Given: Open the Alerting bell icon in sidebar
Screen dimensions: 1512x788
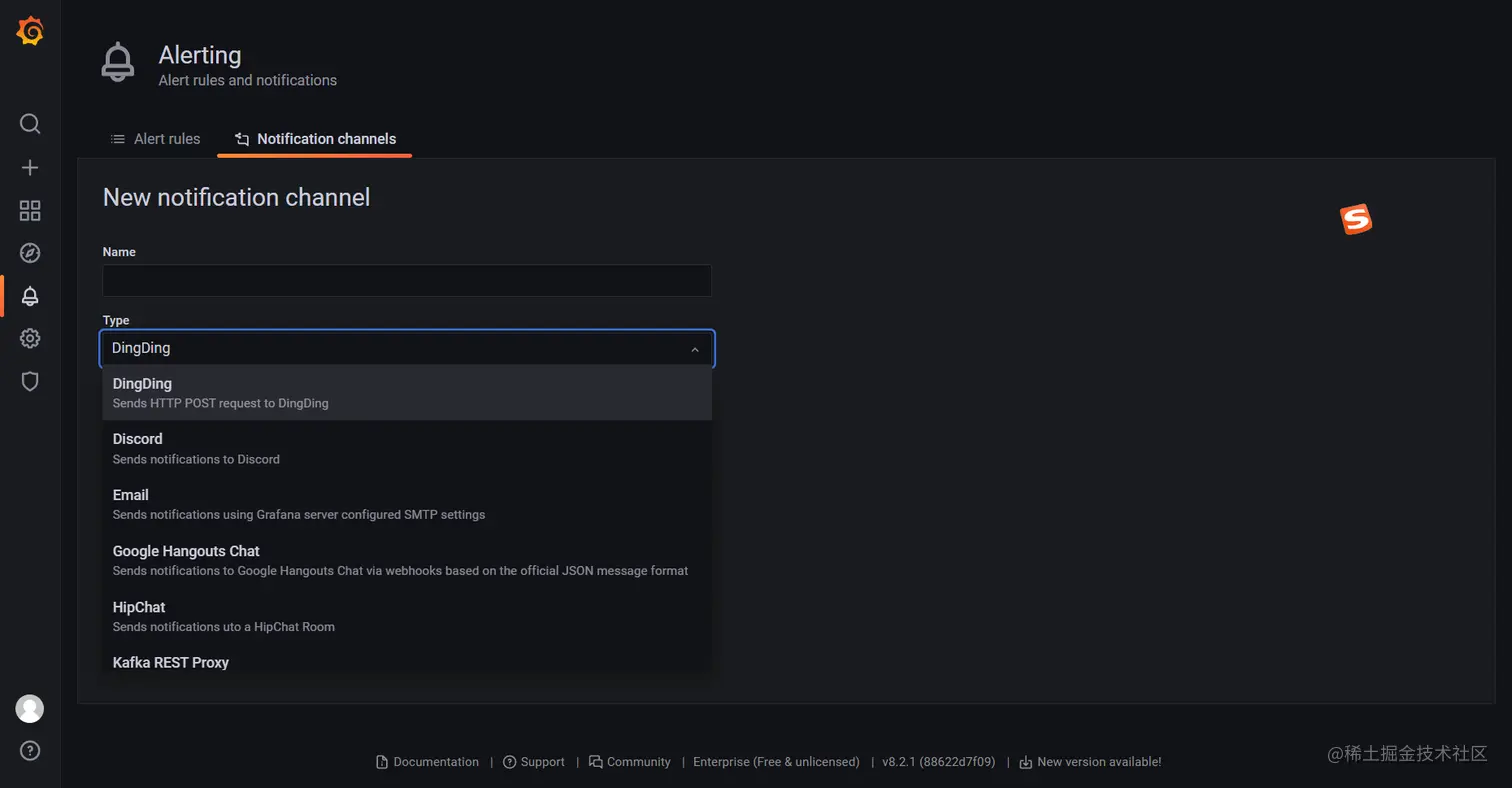Looking at the screenshot, I should 30,296.
